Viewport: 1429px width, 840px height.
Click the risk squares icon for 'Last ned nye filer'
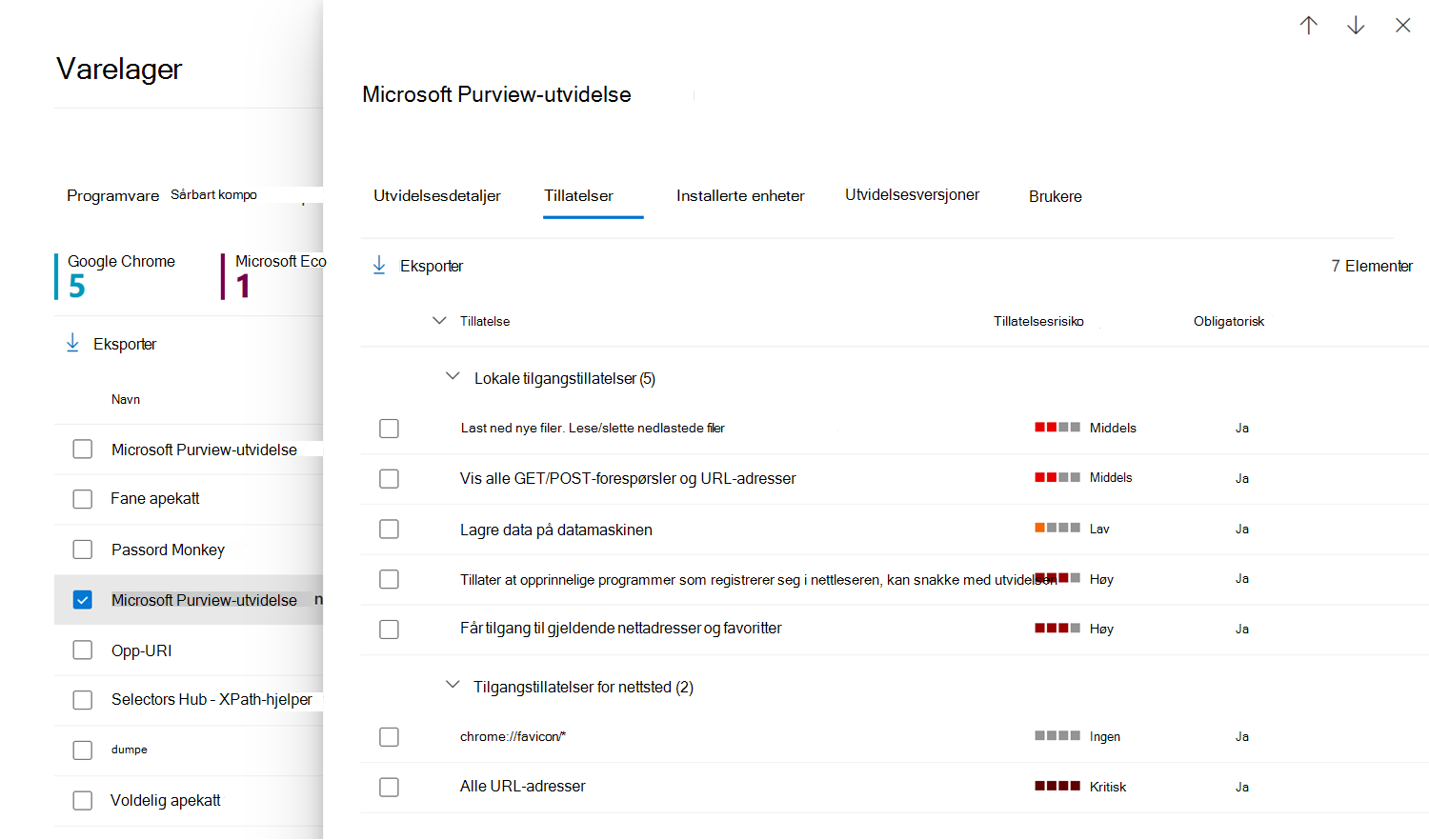coord(1057,428)
